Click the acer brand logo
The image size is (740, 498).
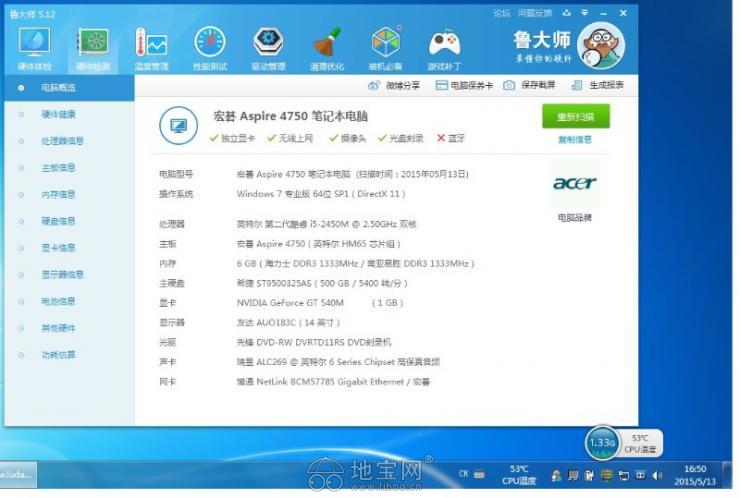(575, 183)
